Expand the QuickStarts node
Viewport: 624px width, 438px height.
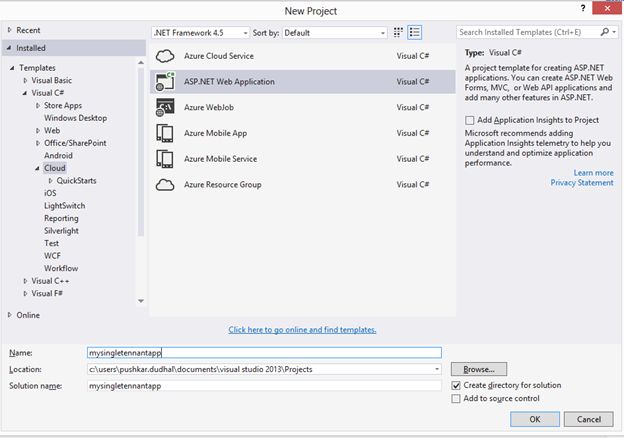tap(50, 181)
